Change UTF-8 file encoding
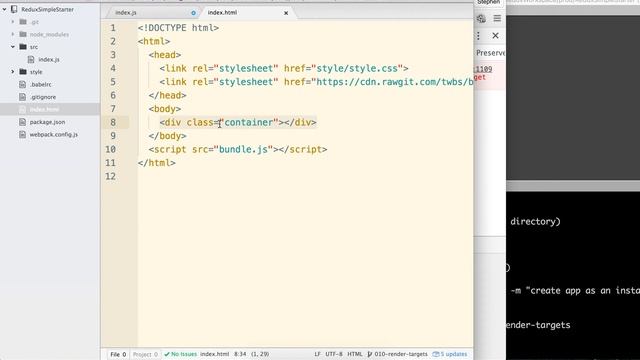640x360 pixels. tap(334, 354)
